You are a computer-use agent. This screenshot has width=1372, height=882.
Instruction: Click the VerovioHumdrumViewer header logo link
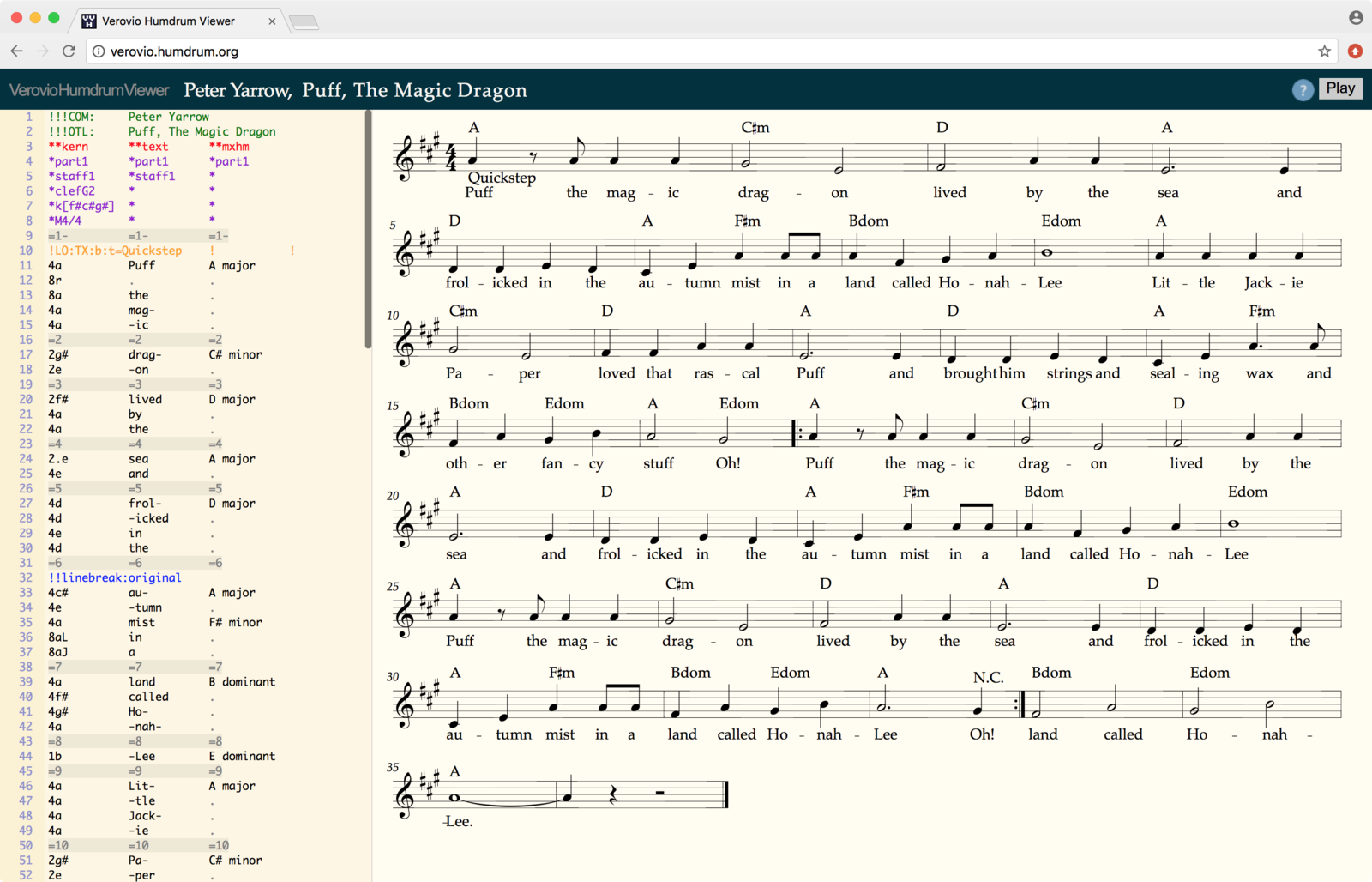coord(89,90)
